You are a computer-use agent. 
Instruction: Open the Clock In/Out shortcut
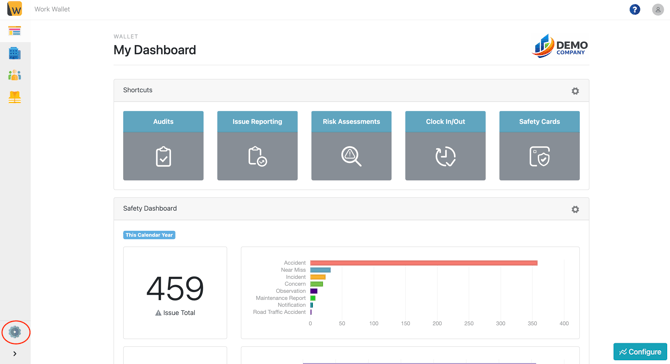point(445,146)
